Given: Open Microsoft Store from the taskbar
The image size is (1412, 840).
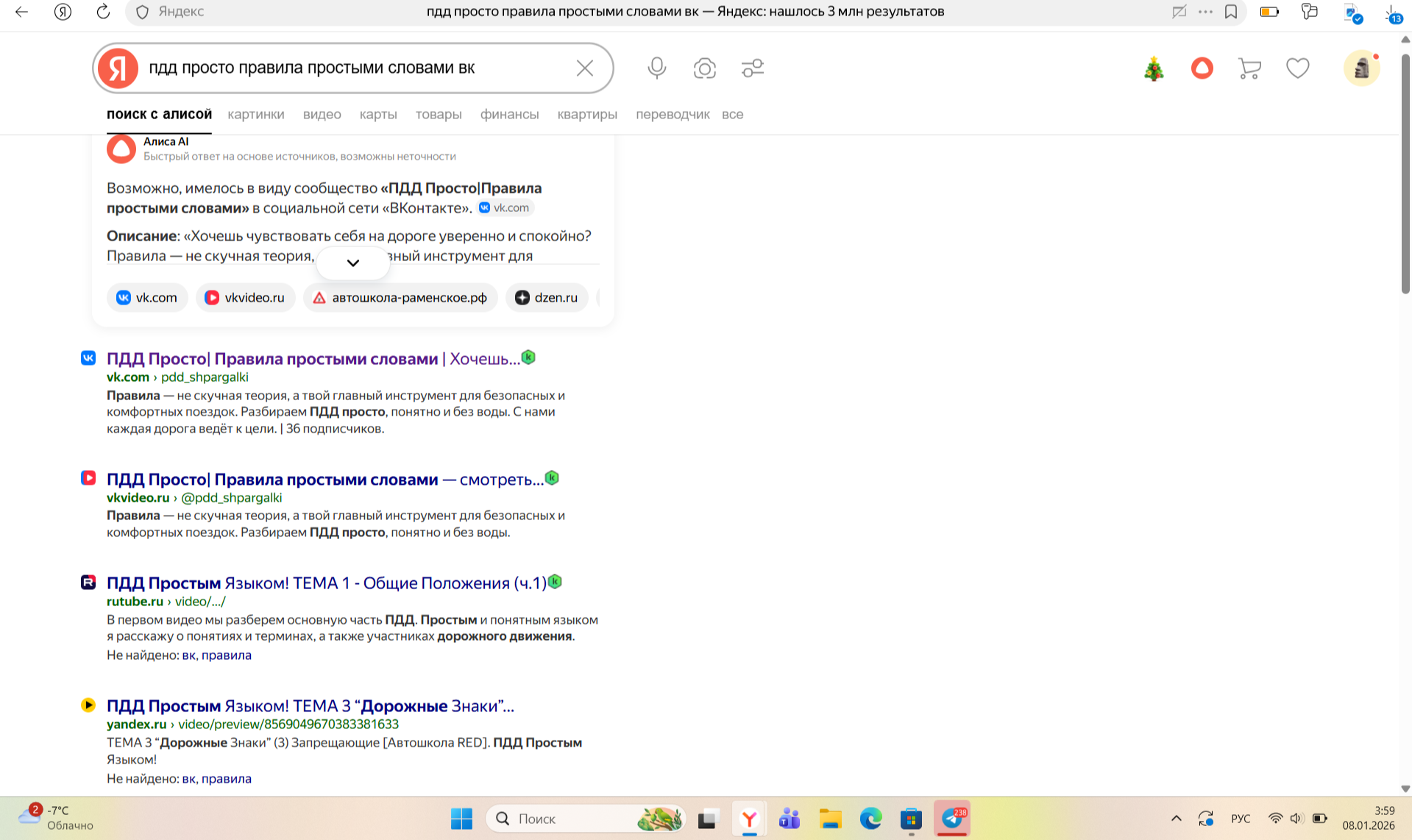Looking at the screenshot, I should tap(911, 819).
